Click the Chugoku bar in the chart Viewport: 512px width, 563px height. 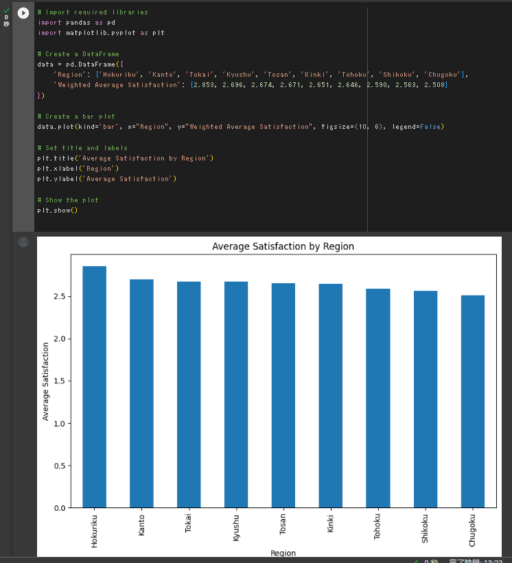[473, 401]
